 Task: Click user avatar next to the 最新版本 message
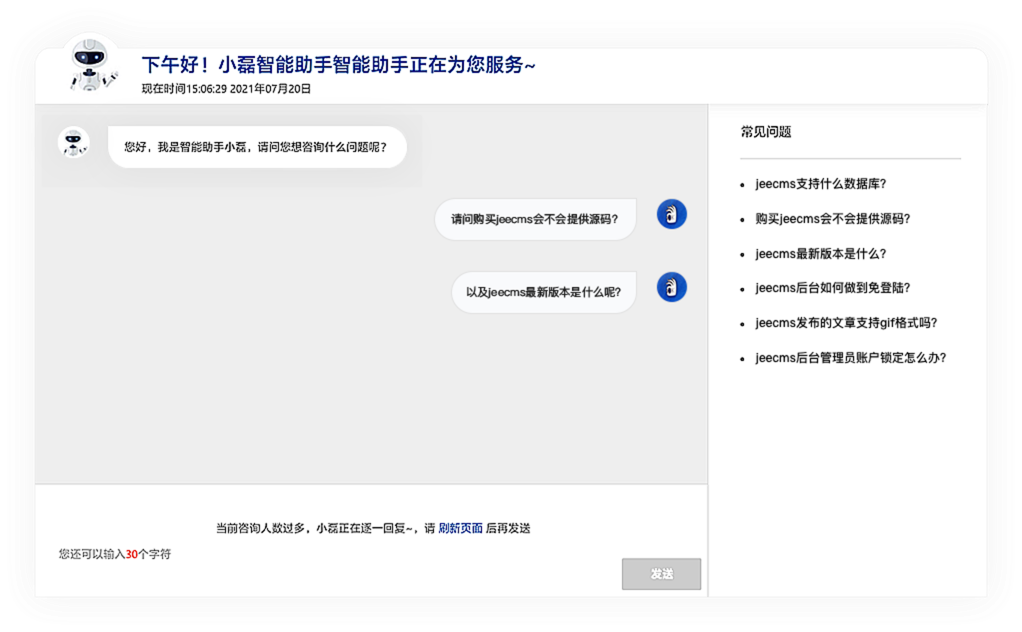(x=671, y=287)
